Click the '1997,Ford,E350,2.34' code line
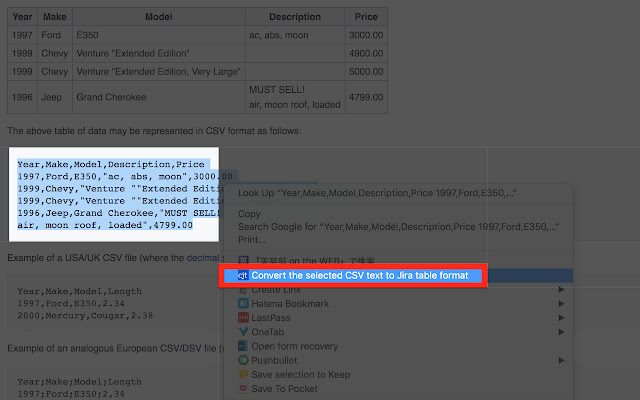Viewport: 640px width, 400px height. click(71, 303)
